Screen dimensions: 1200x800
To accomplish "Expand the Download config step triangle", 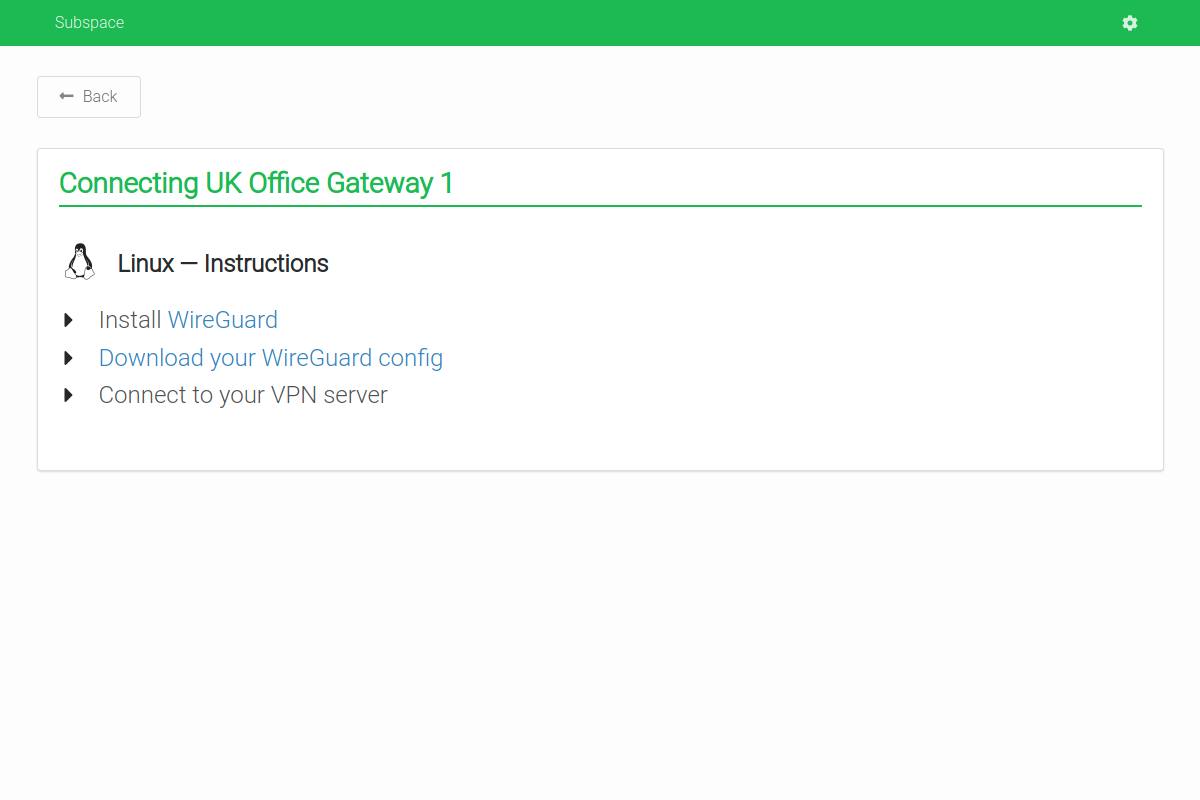I will [69, 358].
